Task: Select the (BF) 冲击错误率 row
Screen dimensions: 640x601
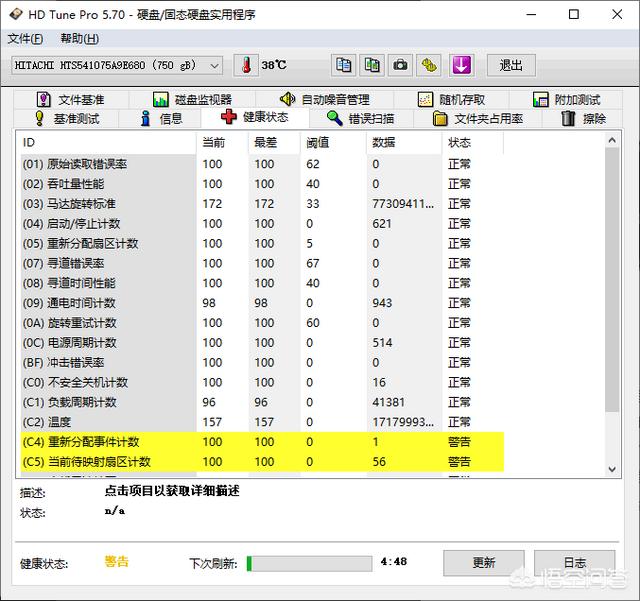Action: coord(262,363)
